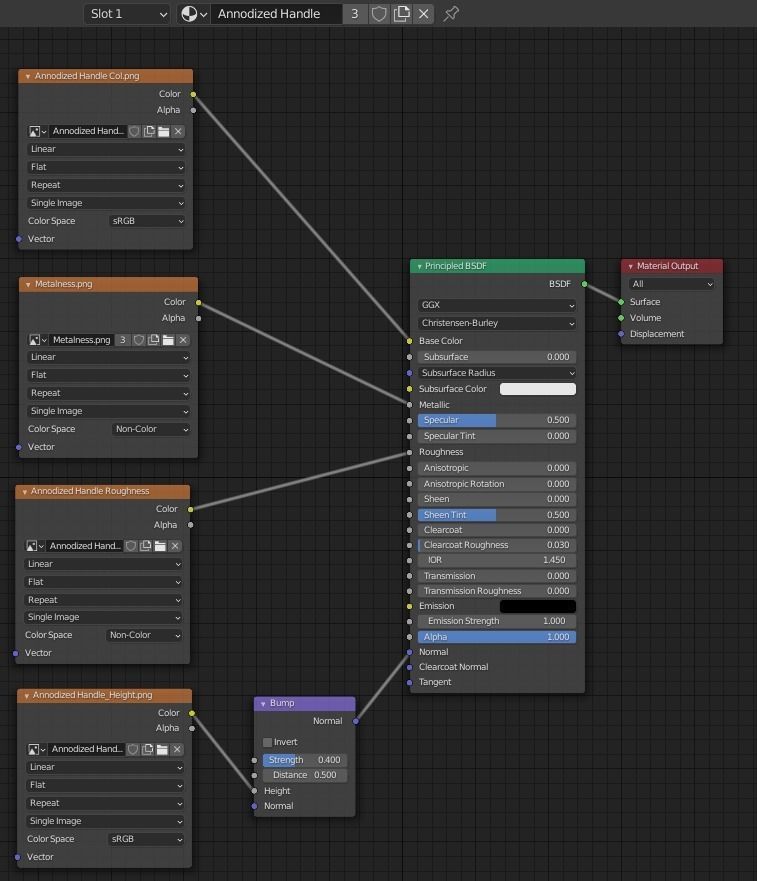Collapse the Principled BSDF node
Viewport: 757px width, 881px height.
tap(419, 266)
